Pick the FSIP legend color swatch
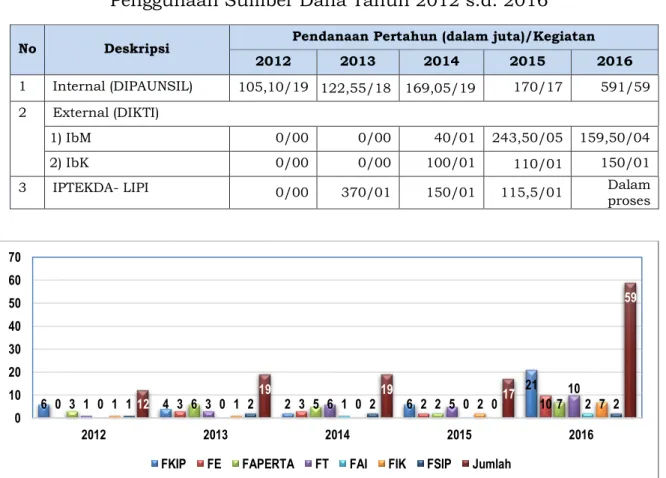The width and height of the screenshot is (666, 478). pos(420,464)
